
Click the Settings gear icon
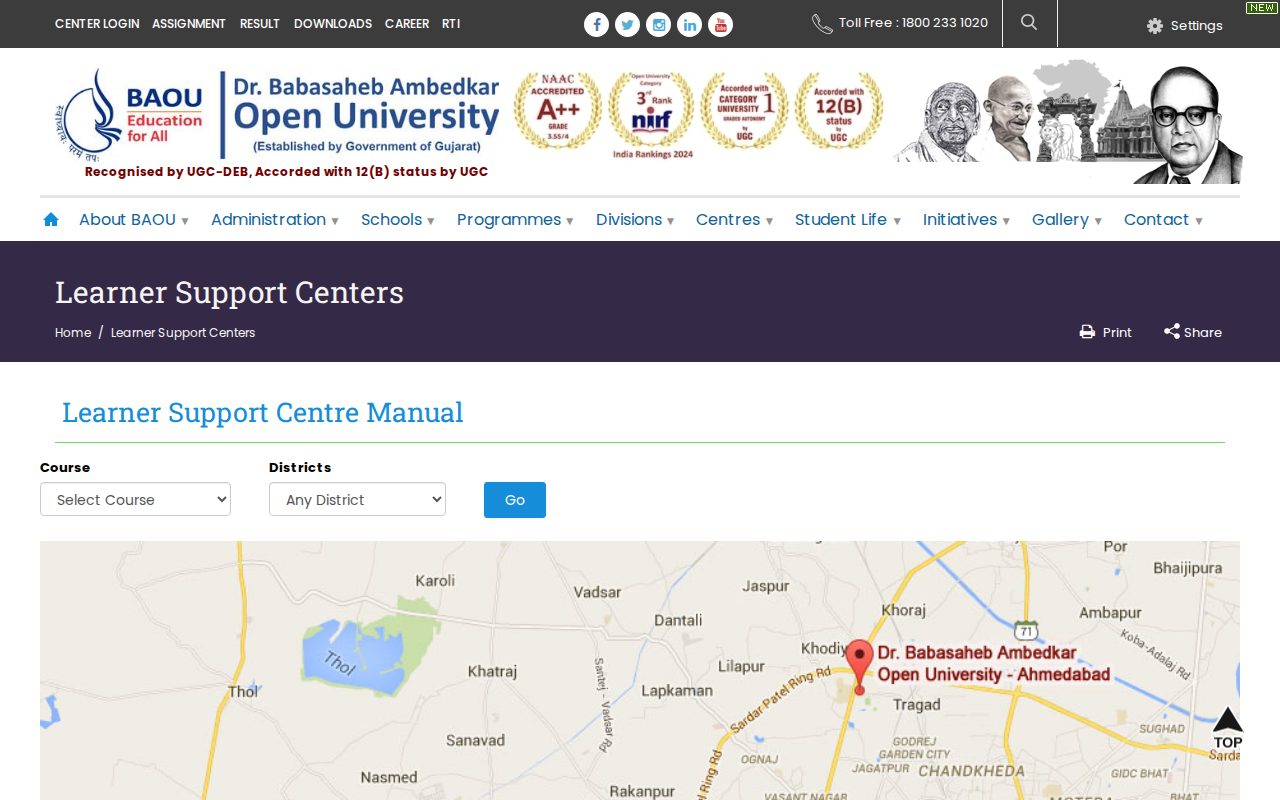click(1155, 26)
